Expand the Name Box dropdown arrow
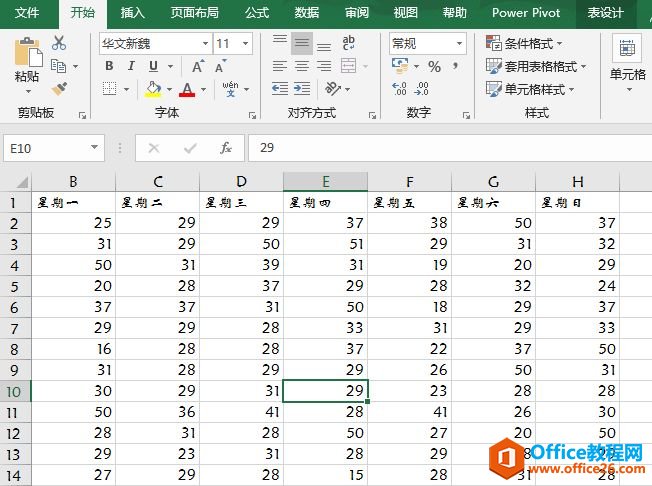The height and width of the screenshot is (486, 652). click(94, 147)
